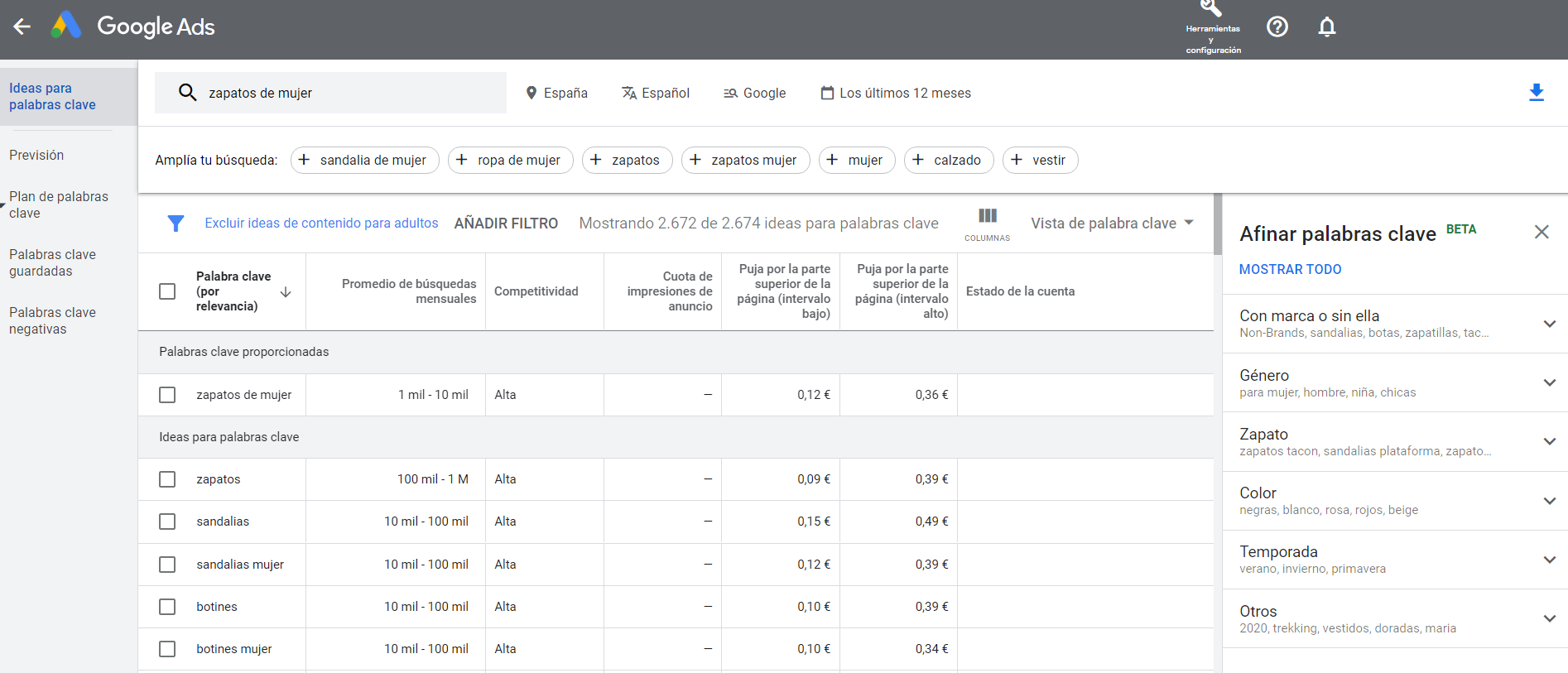Add 'sandalia de mujer' with its plus icon

304,160
